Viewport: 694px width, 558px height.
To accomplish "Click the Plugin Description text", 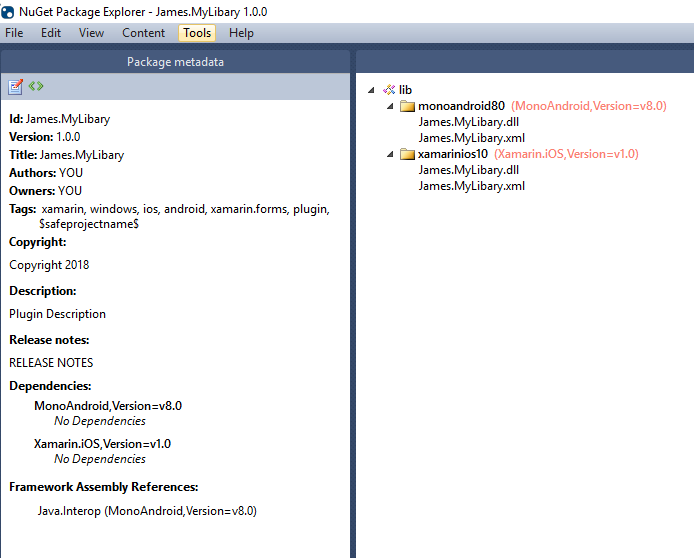I will [x=58, y=314].
